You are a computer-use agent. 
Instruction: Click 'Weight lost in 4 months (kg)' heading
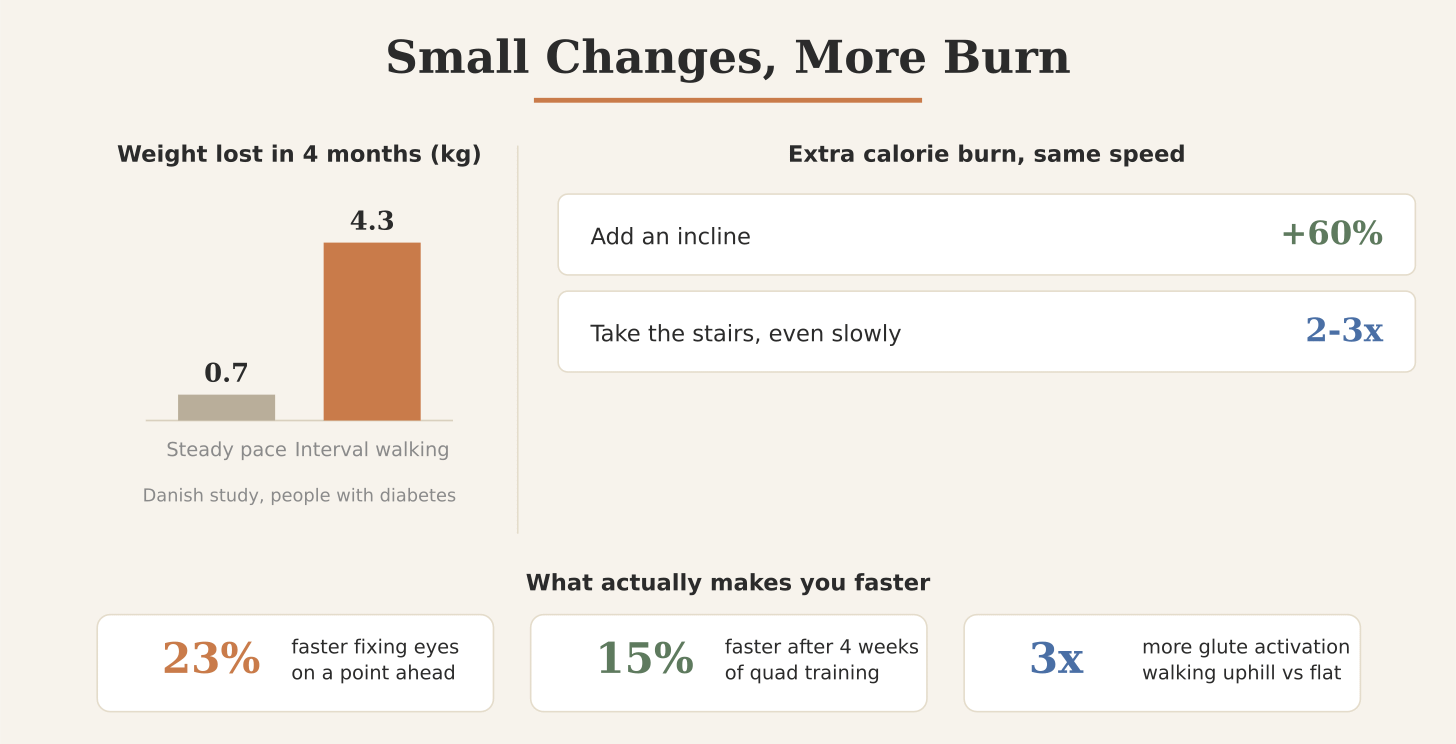[299, 154]
